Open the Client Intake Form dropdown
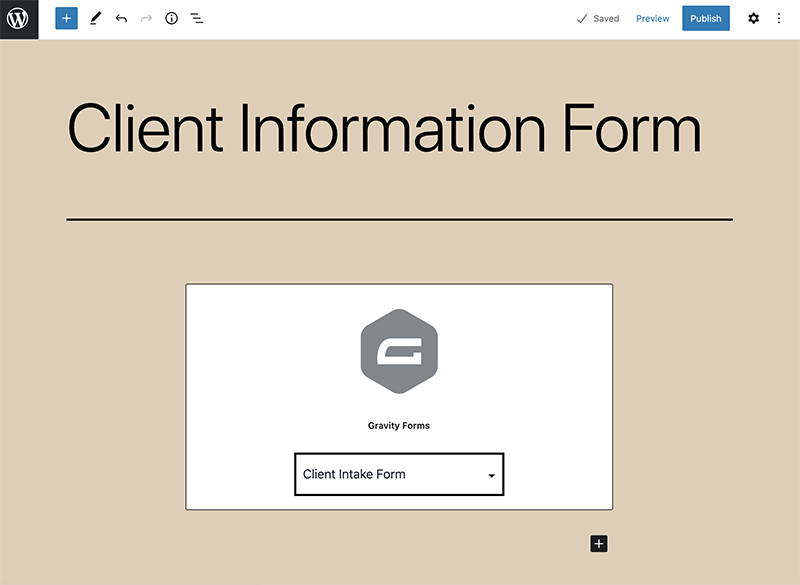This screenshot has width=800, height=585. (x=399, y=474)
